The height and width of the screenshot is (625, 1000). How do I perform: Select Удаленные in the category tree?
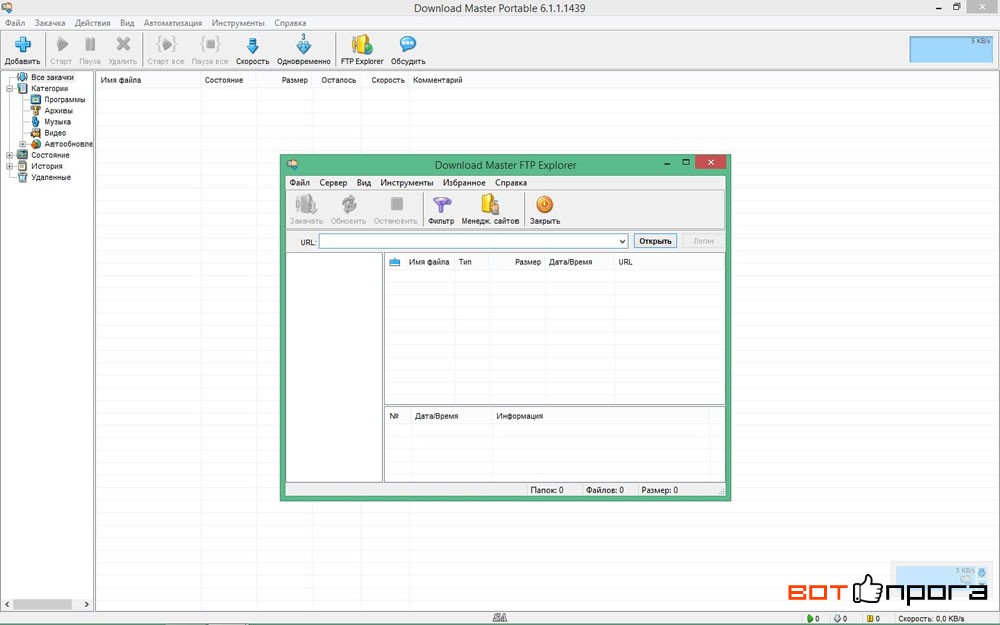pos(51,177)
